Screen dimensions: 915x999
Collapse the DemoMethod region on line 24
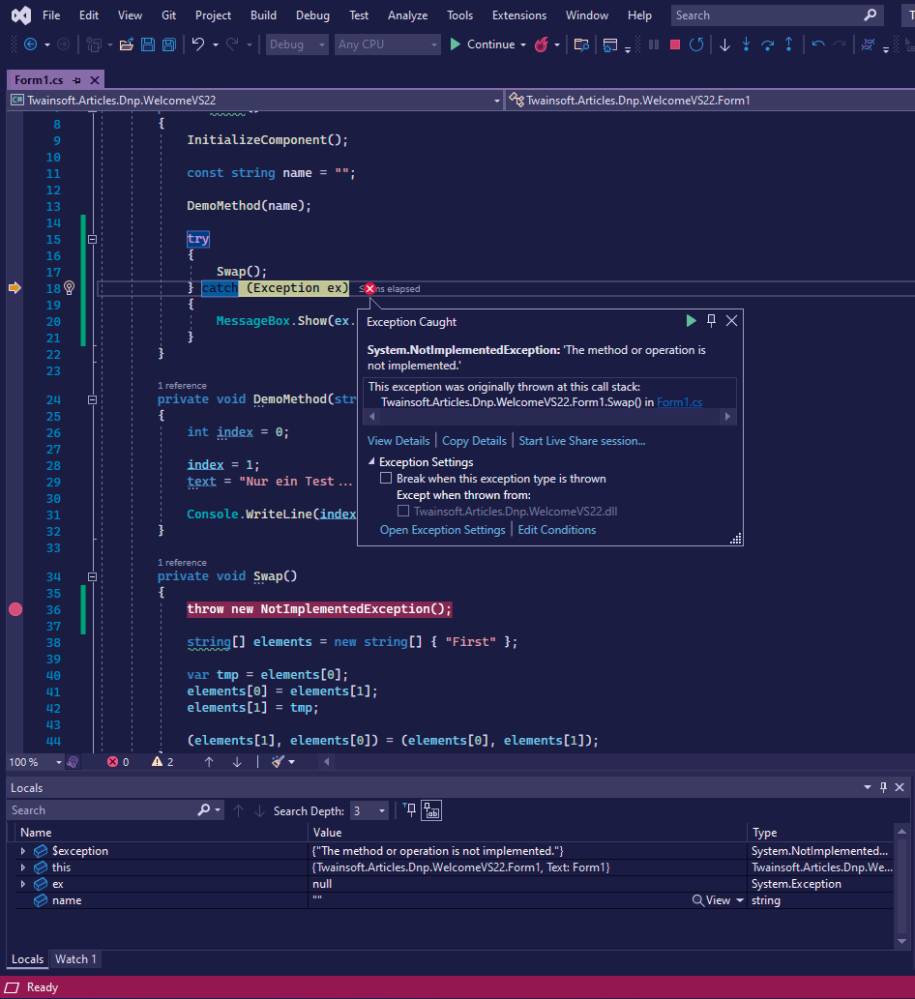tap(92, 400)
